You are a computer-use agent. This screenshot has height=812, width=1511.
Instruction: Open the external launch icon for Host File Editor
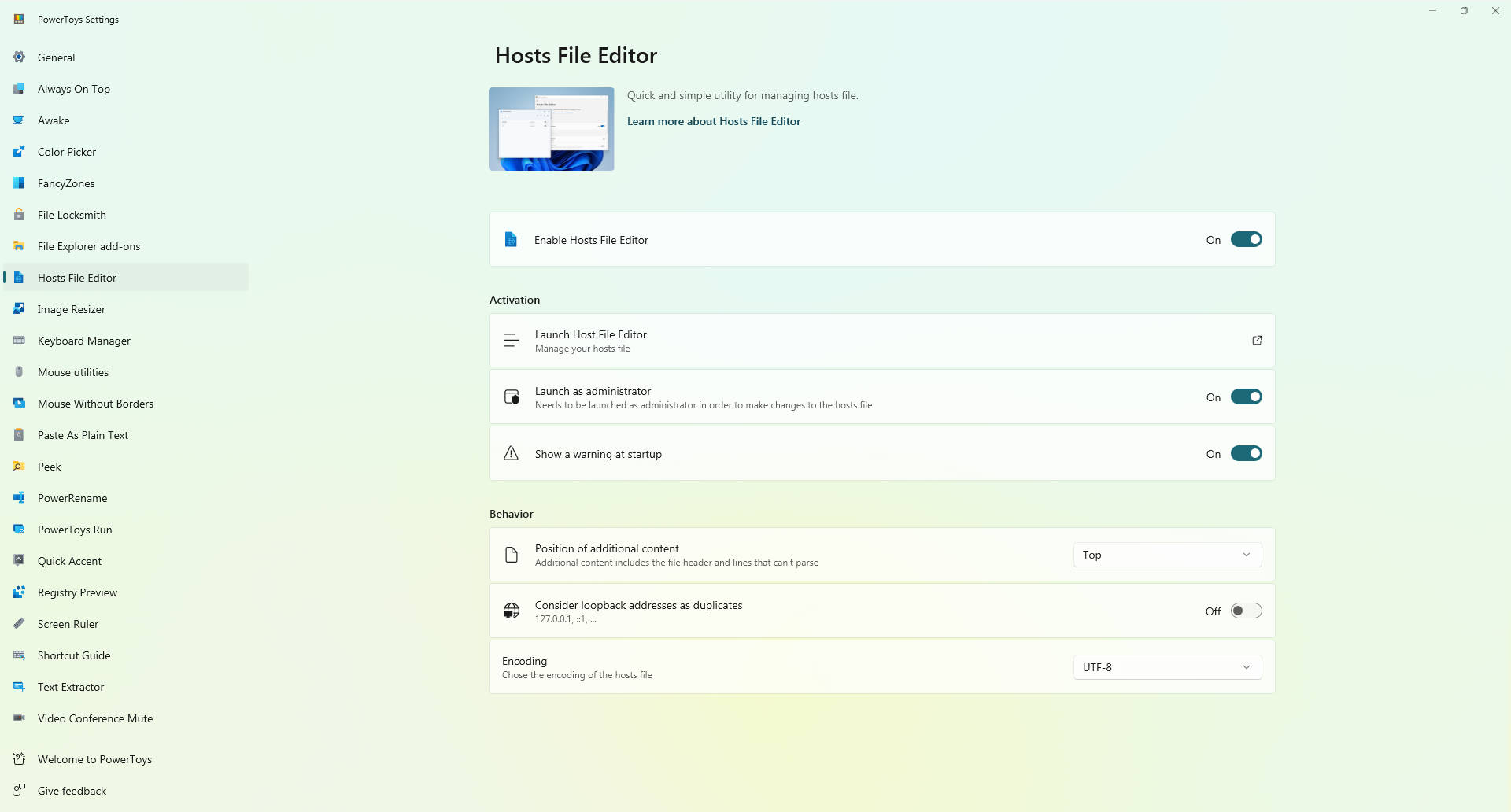[x=1257, y=341]
